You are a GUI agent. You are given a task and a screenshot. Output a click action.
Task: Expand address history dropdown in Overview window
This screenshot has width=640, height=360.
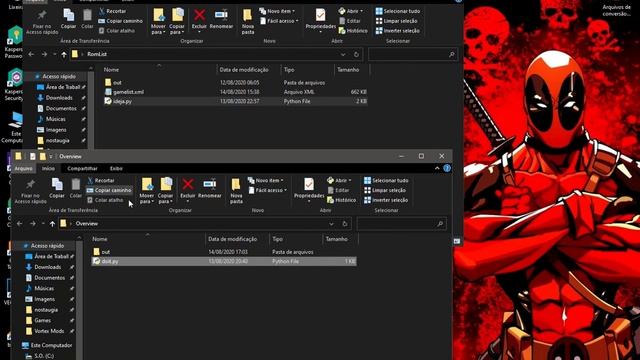click(331, 224)
